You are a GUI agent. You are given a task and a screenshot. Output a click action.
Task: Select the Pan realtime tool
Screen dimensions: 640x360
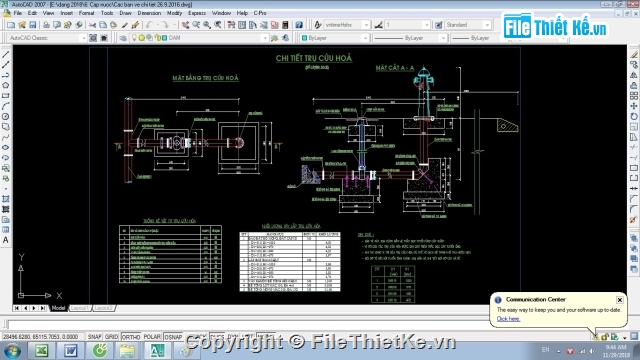click(x=185, y=25)
